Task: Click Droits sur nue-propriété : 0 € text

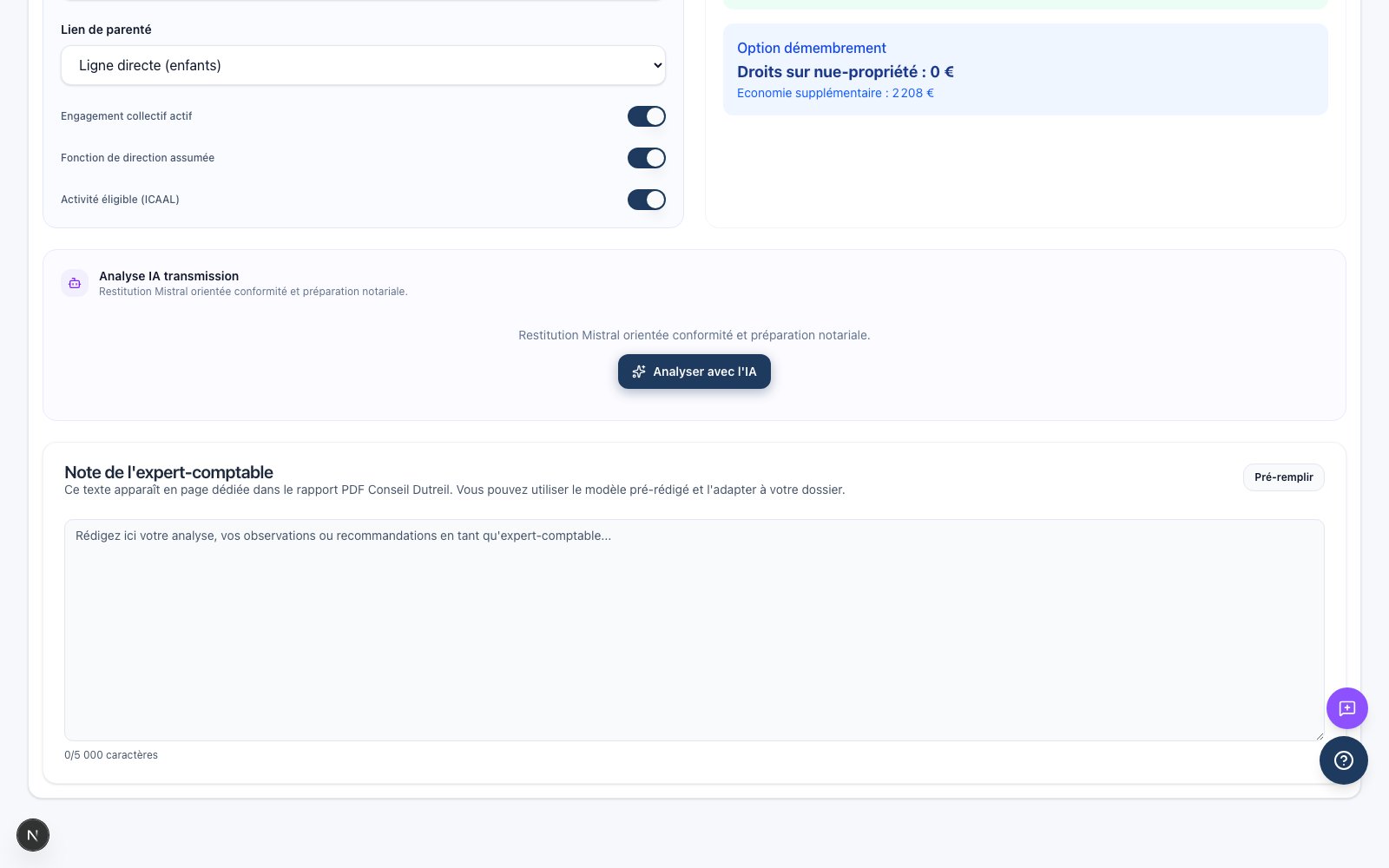Action: (846, 72)
